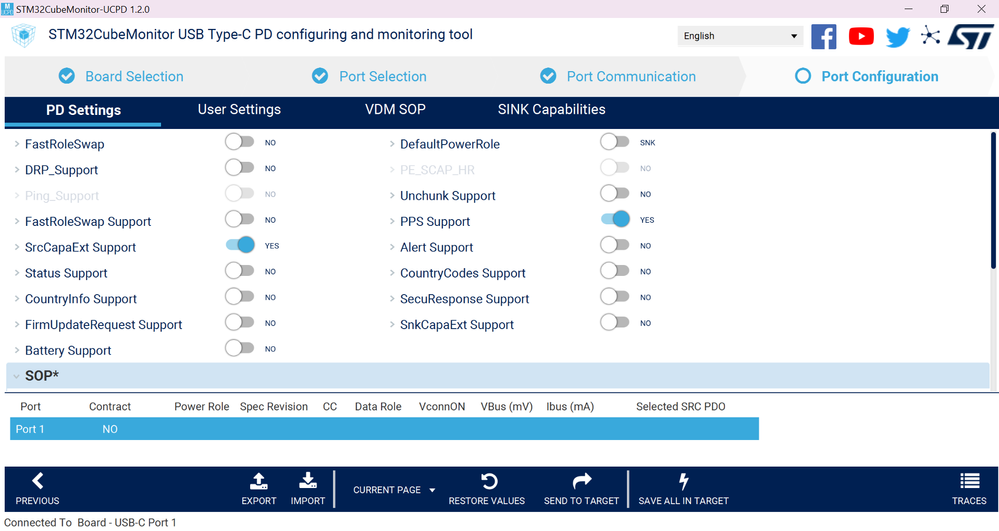The height and width of the screenshot is (531, 999).
Task: Turn off the SrcCapaExt Support switch
Action: (x=240, y=245)
